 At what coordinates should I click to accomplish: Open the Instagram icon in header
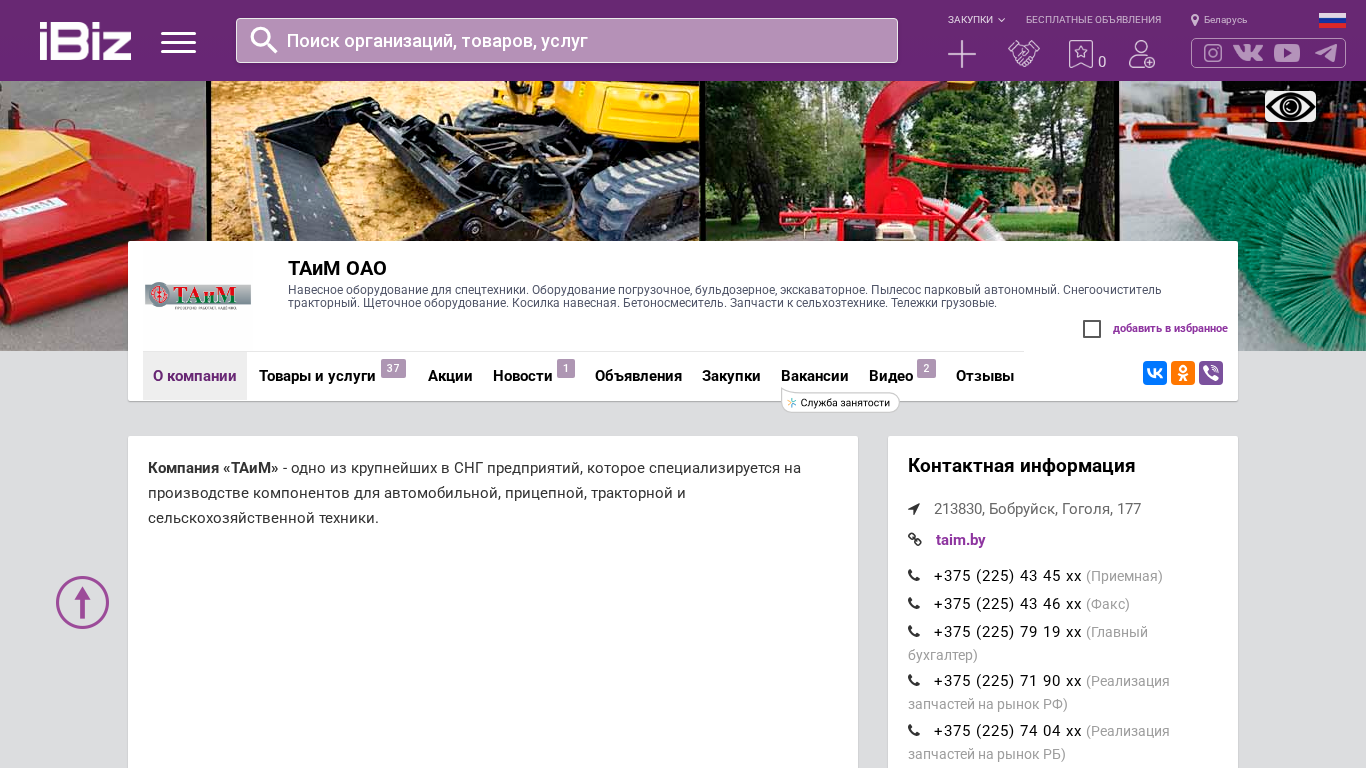[1213, 53]
